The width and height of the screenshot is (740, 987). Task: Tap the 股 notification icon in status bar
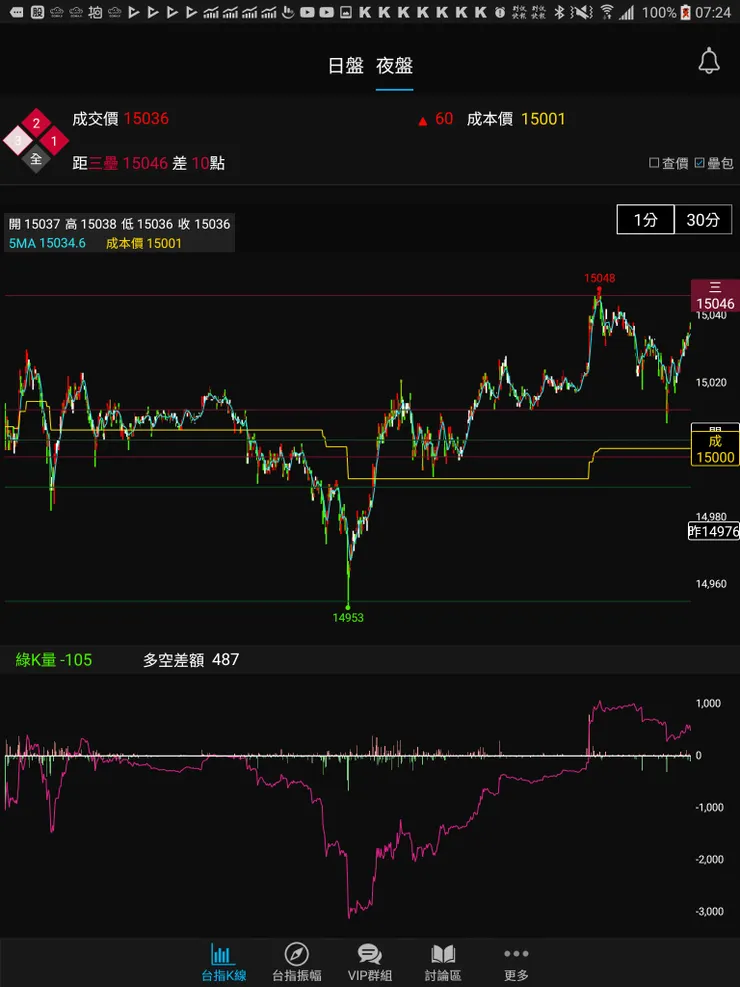click(36, 11)
